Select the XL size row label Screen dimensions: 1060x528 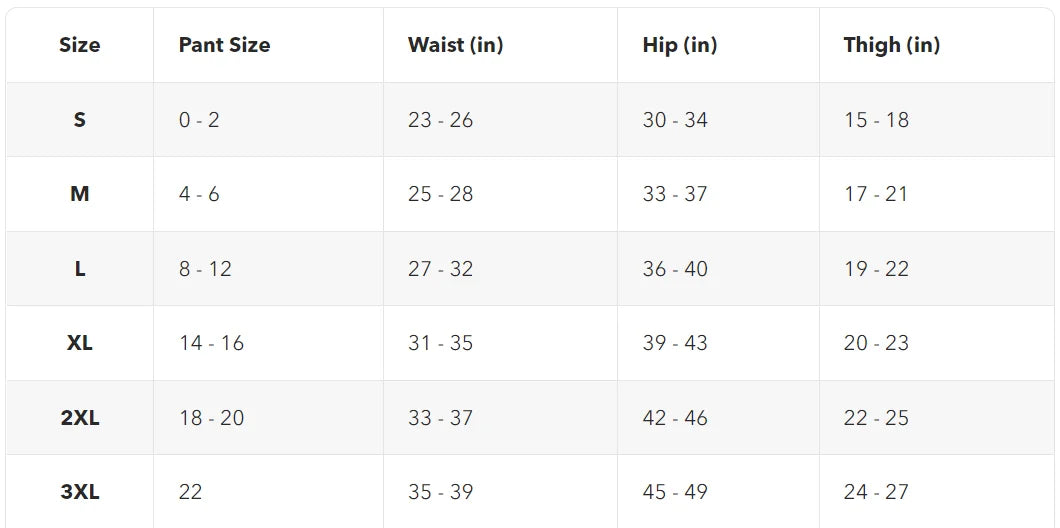click(79, 343)
